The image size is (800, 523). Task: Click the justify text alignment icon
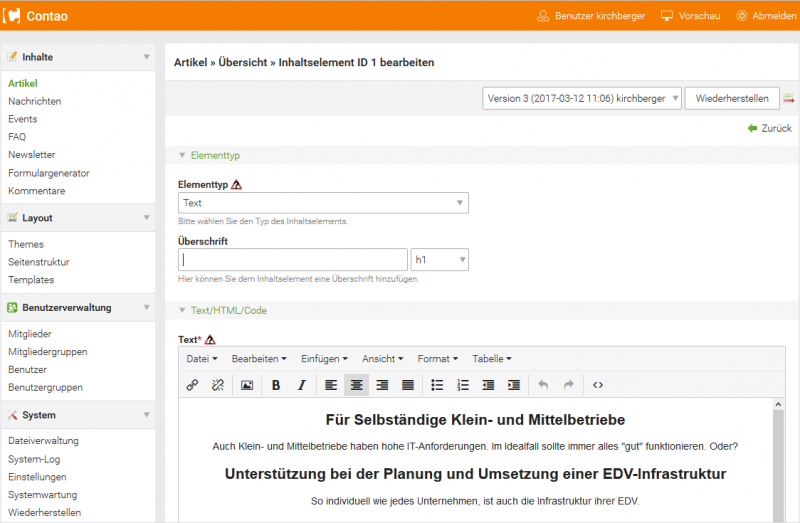coord(408,385)
